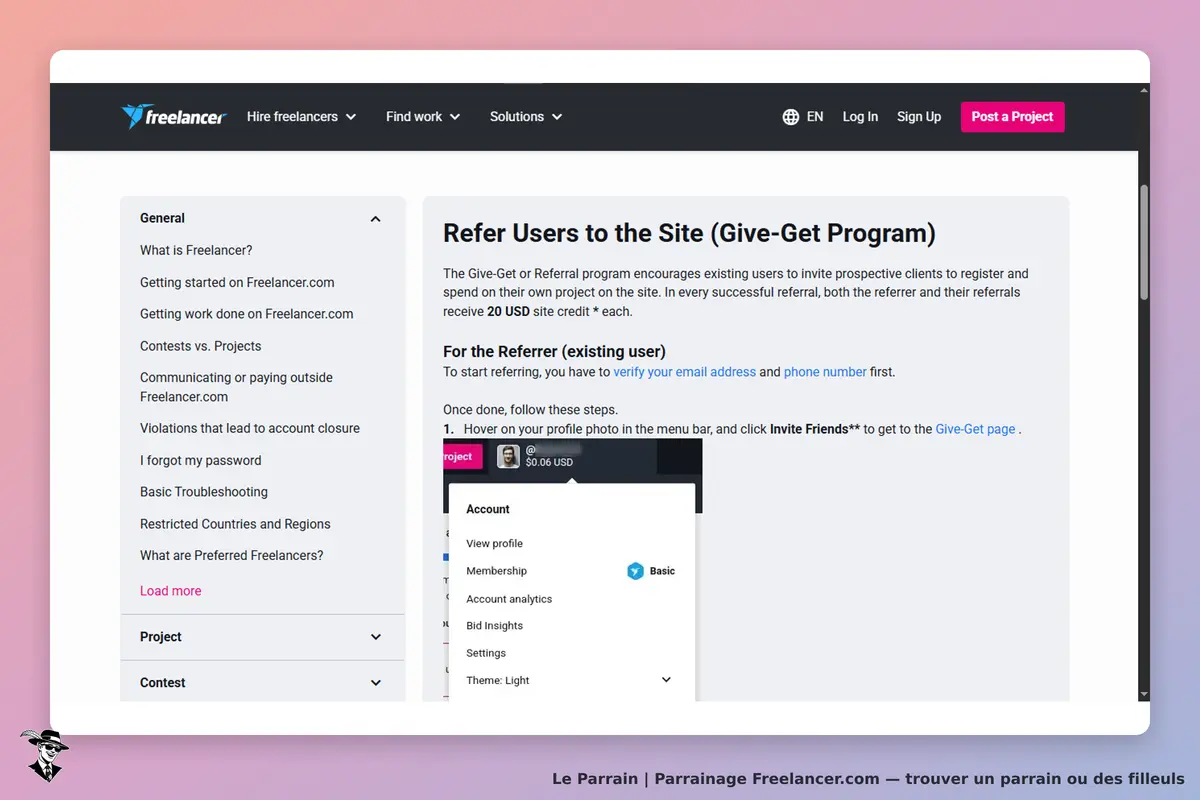
Task: Click the Basic membership badge icon
Action: 635,571
